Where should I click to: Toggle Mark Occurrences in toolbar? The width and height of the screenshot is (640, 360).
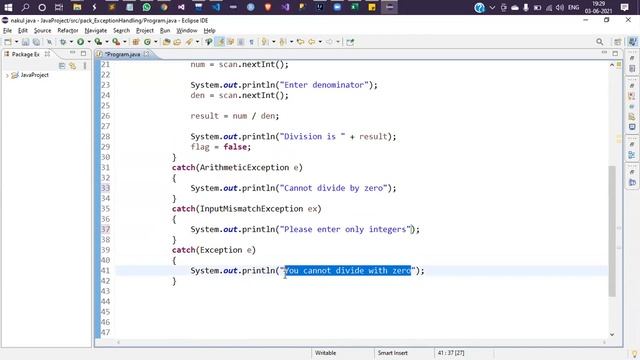click(x=220, y=42)
